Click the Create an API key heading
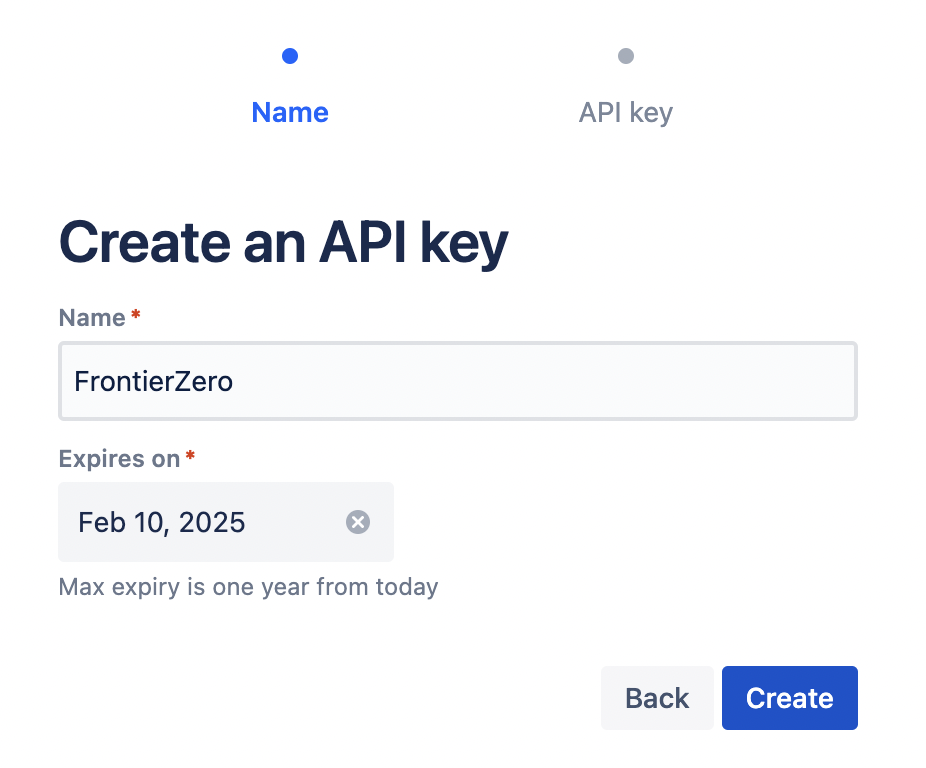Screen dimensions: 926x768 (x=284, y=243)
